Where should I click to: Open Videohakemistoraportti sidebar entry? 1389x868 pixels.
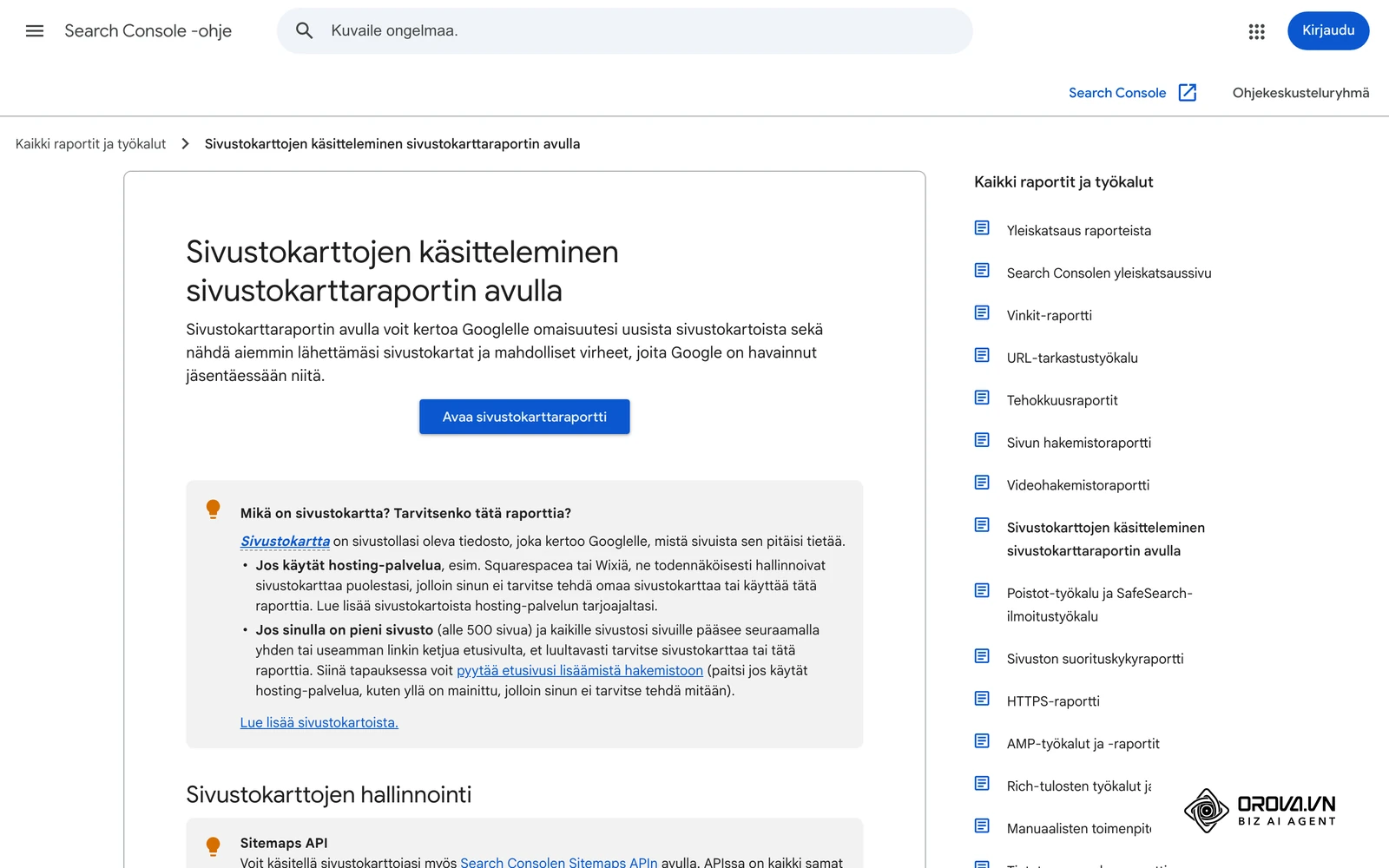(1078, 486)
